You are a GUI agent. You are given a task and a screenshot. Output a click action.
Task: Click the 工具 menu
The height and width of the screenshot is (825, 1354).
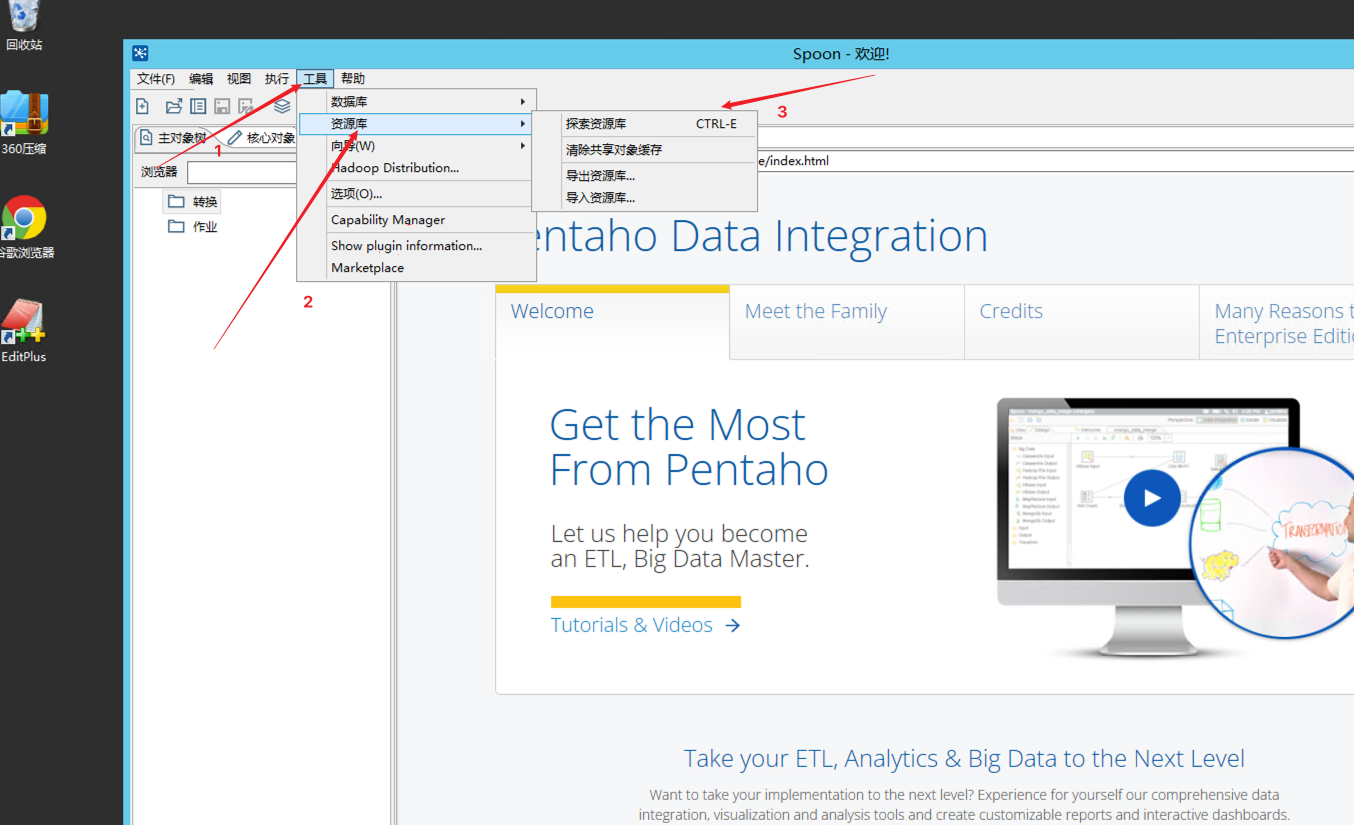coord(315,79)
